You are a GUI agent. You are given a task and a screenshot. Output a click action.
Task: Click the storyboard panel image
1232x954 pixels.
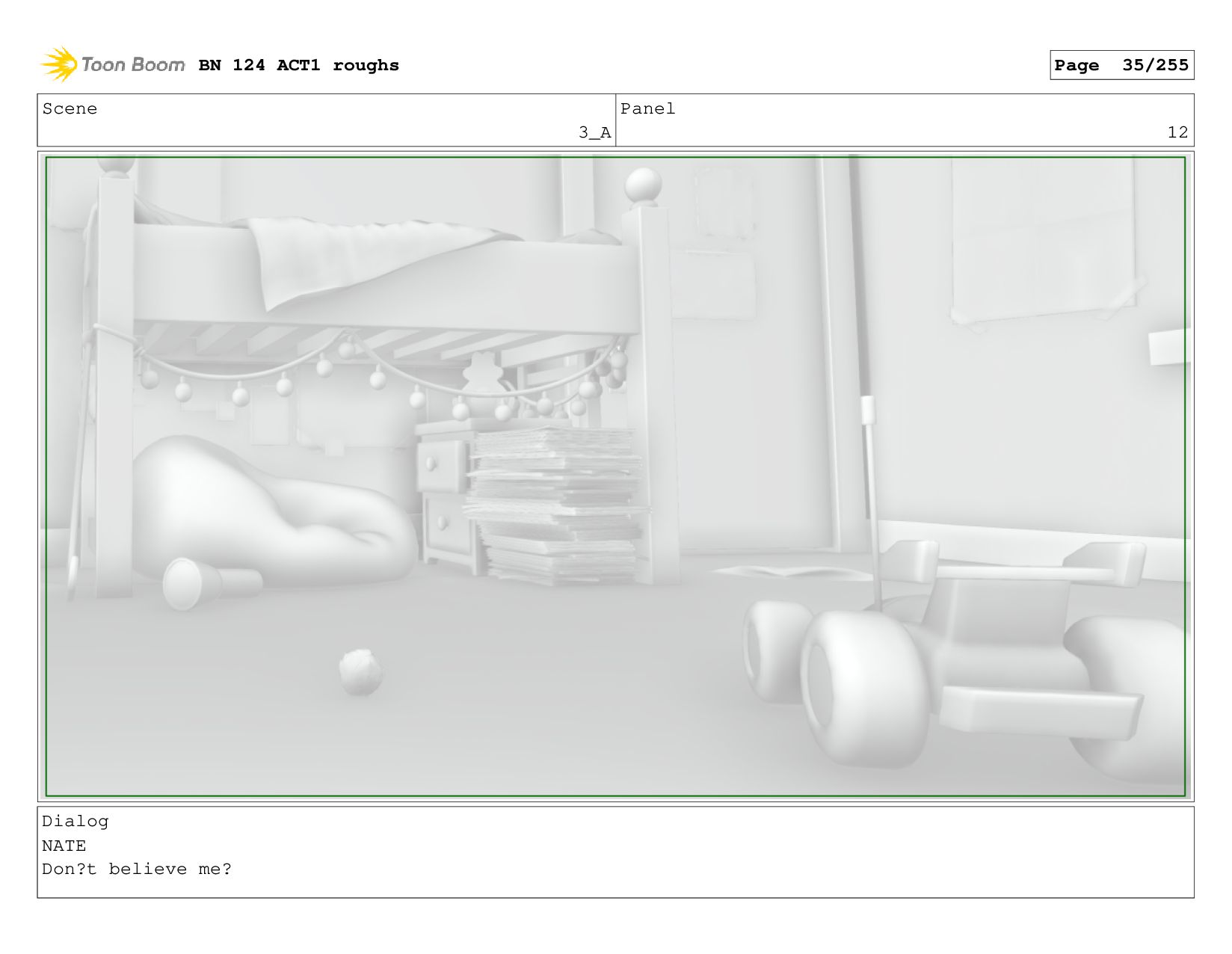pyautogui.click(x=615, y=476)
